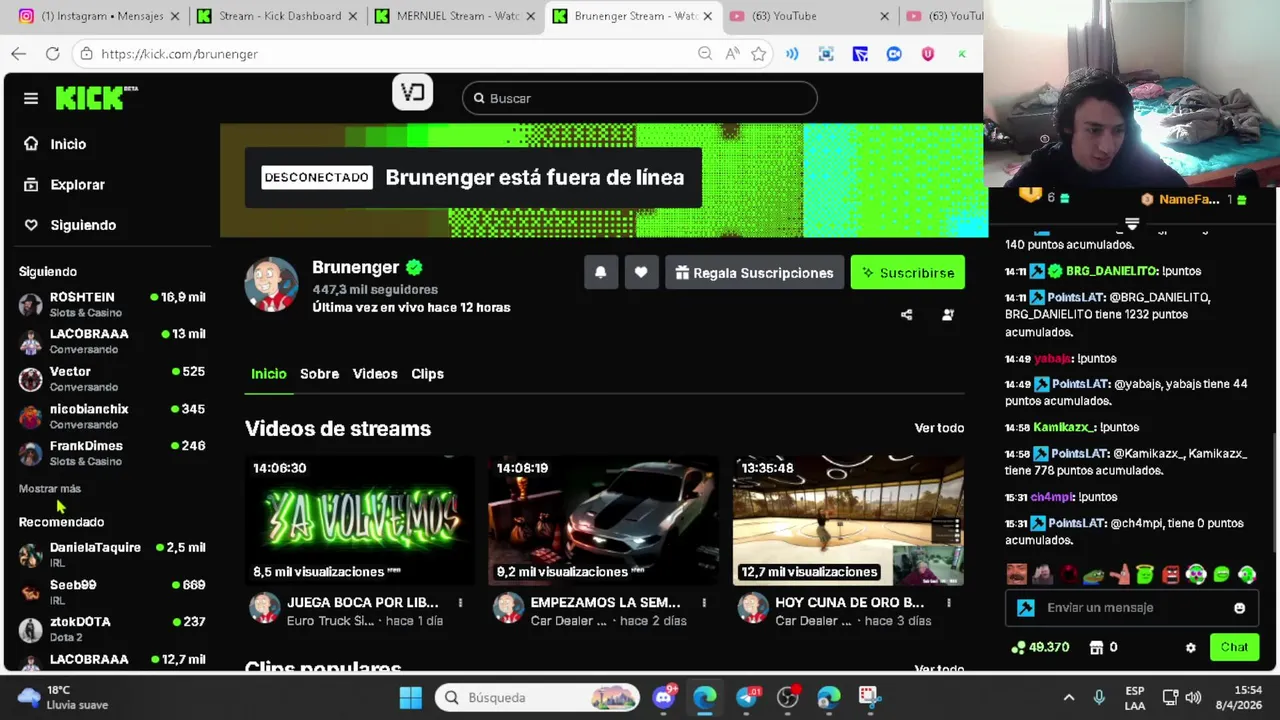Click PointsLAT username in ch4mpi reply
1280x720 pixels.
coord(1079,523)
